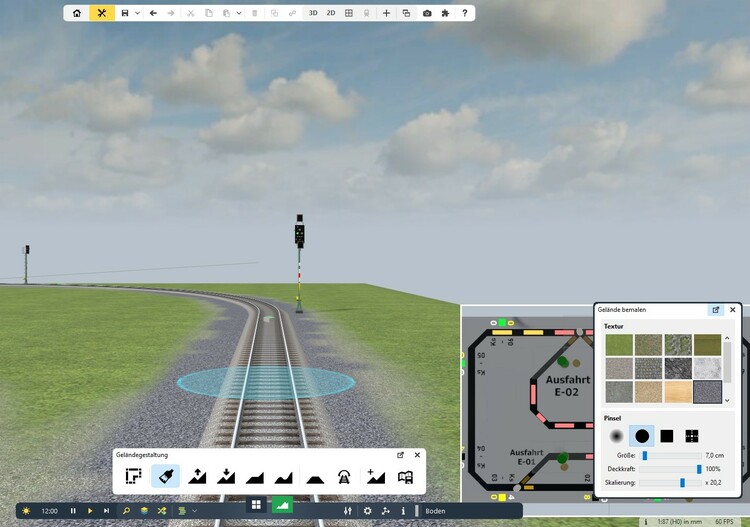Save the layout with the disk icon

(125, 13)
